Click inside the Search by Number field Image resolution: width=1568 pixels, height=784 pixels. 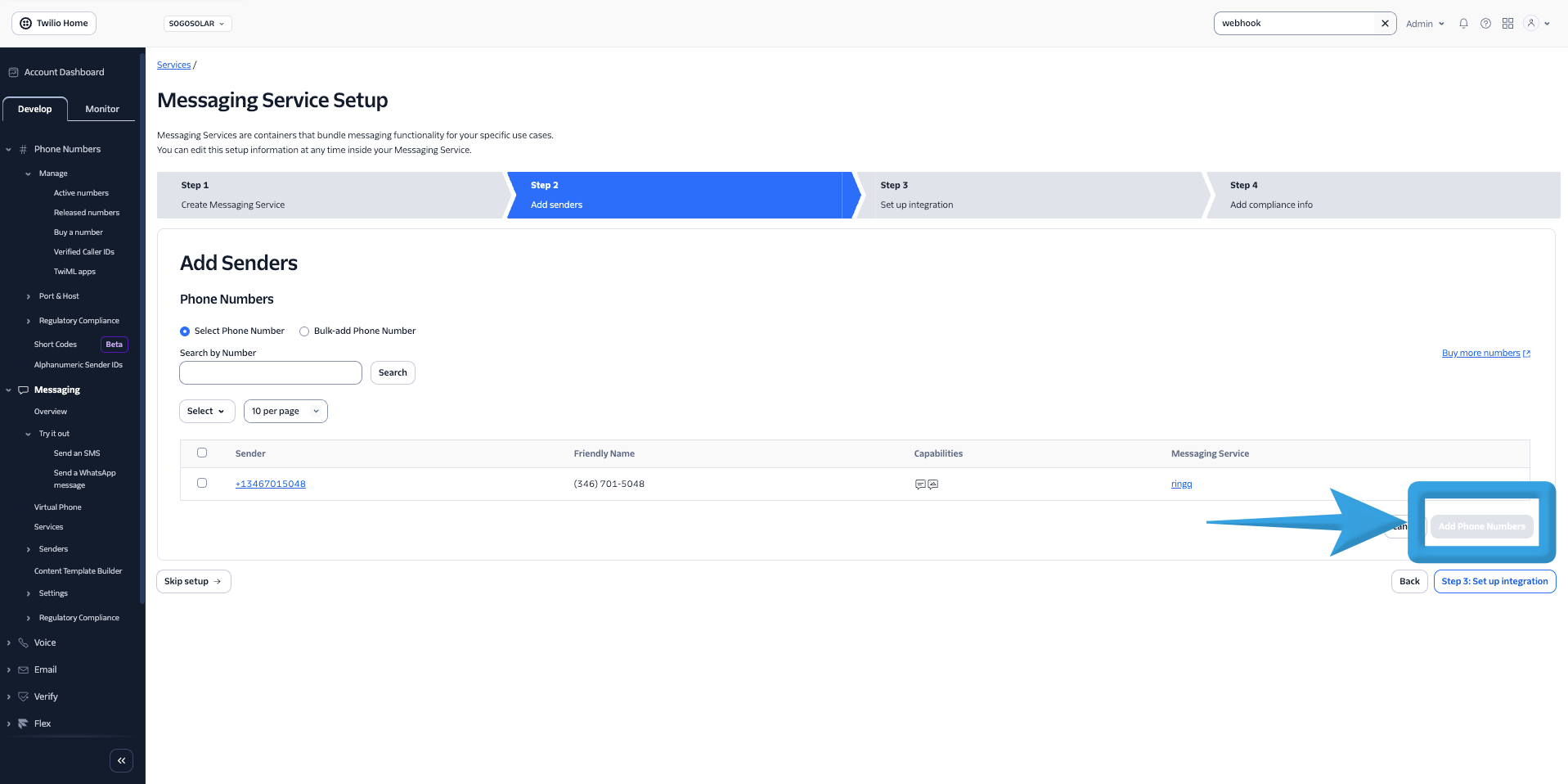pos(270,372)
